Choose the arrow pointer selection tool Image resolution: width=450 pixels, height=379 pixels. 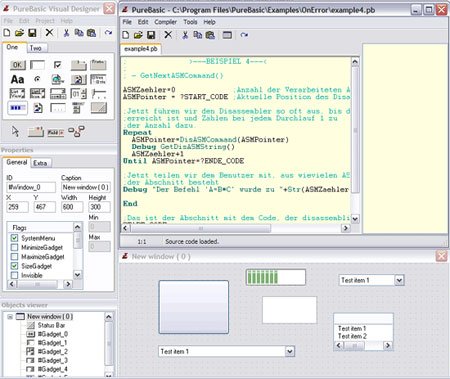(15, 132)
